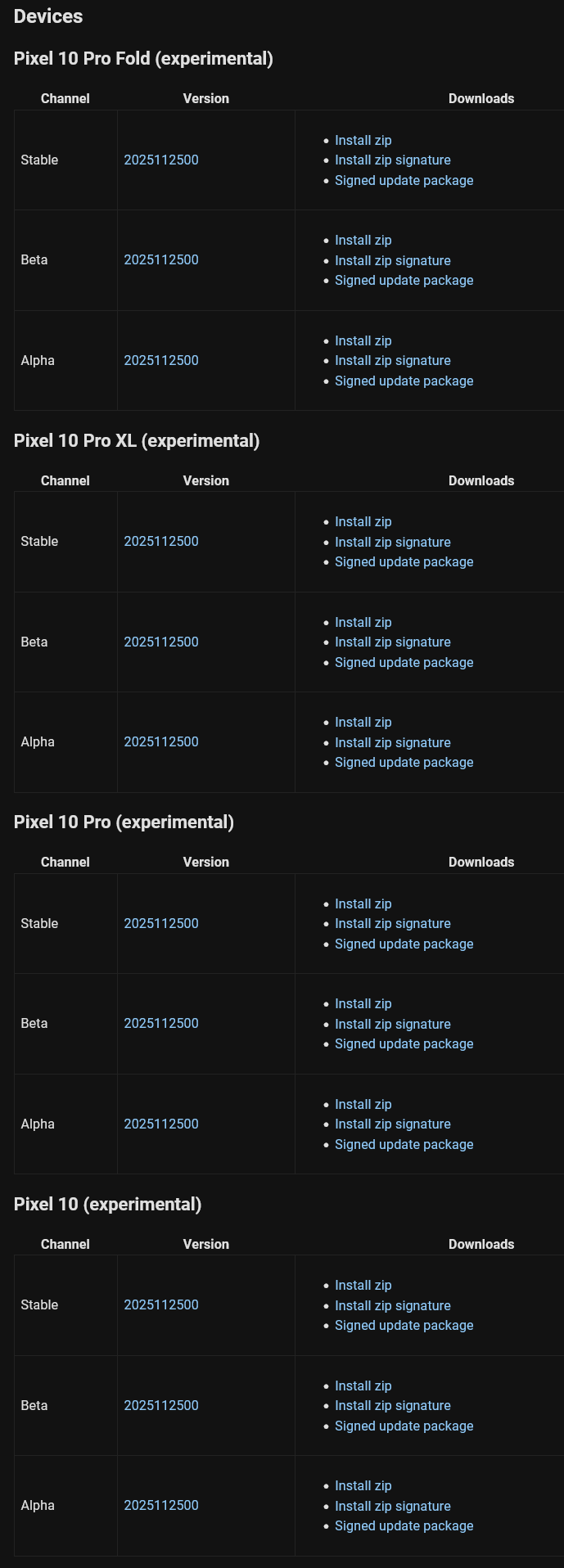Get Signed update package for Pixel 10 Beta
This screenshot has height=1568, width=564.
(404, 1426)
